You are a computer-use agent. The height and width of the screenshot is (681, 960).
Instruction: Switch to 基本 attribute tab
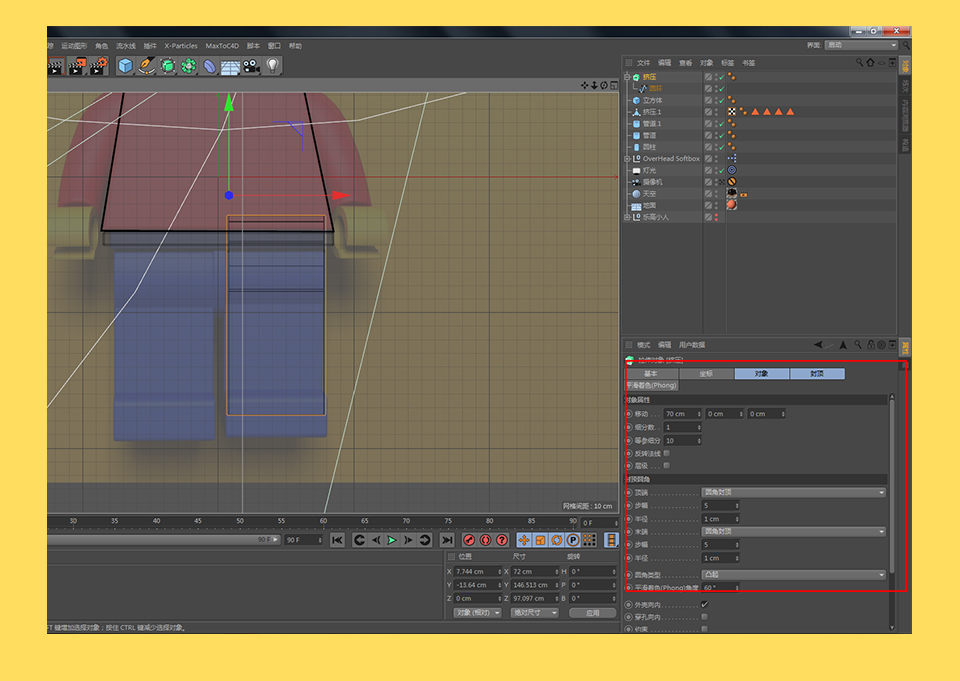(651, 374)
